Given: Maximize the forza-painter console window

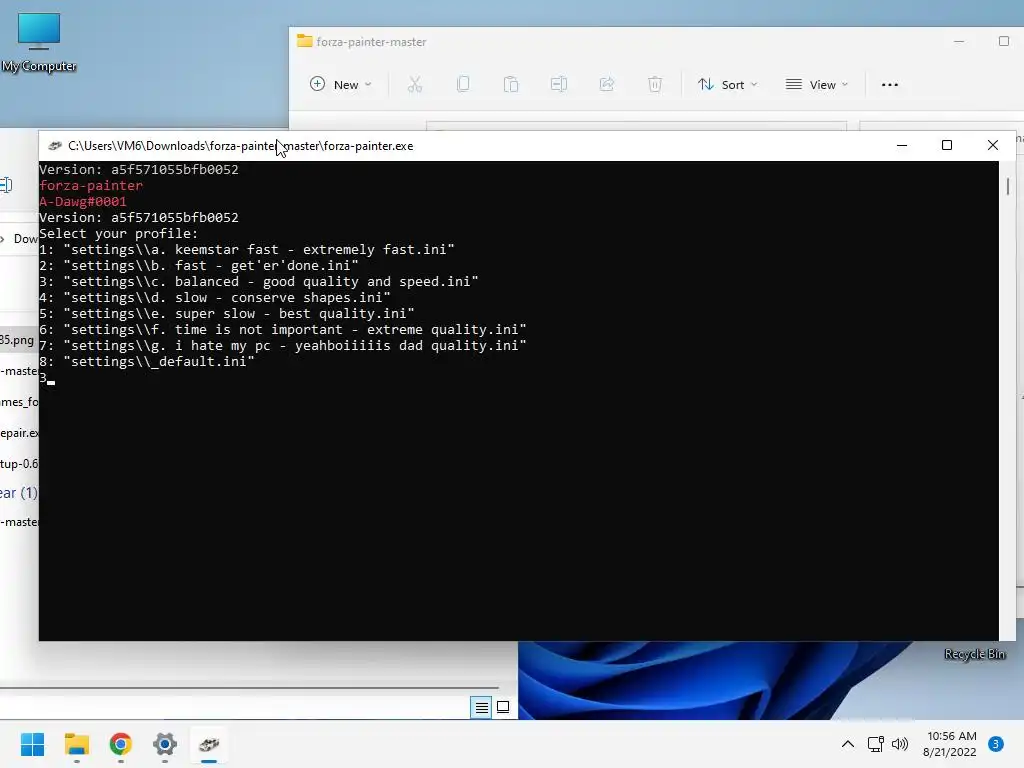Looking at the screenshot, I should pyautogui.click(x=947, y=145).
